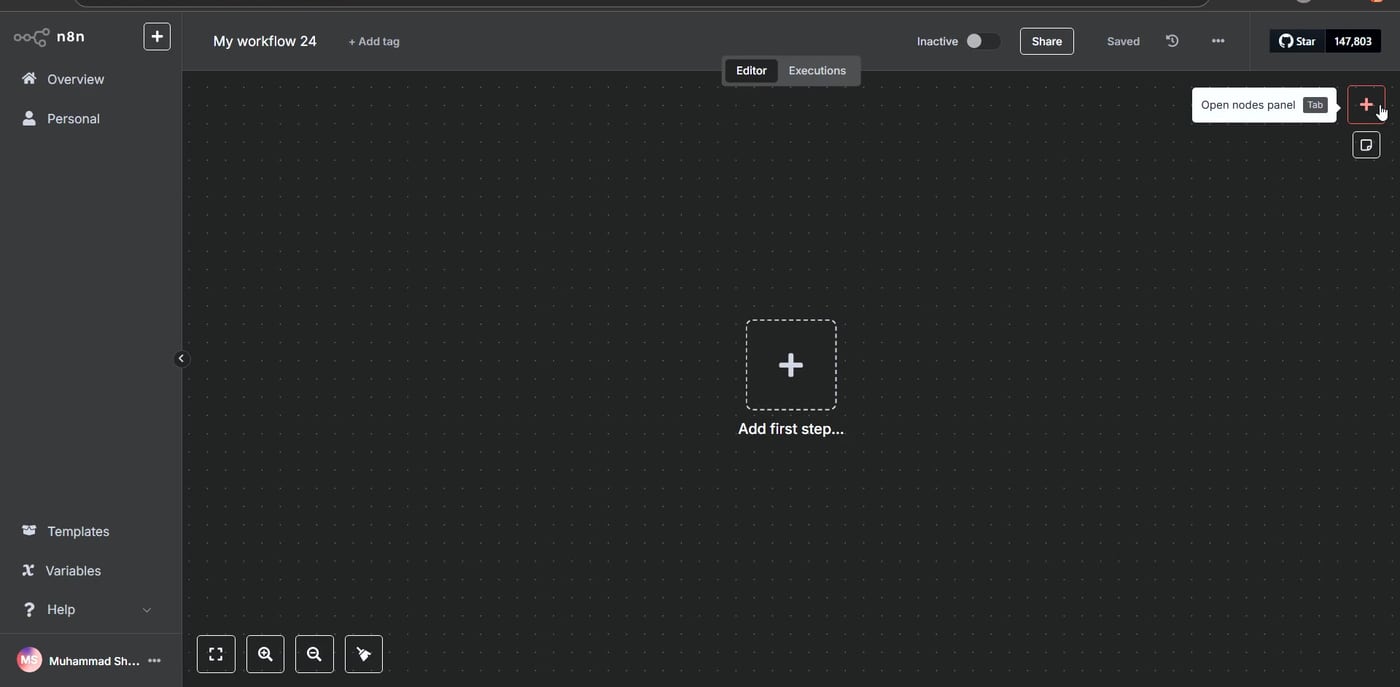This screenshot has height=687, width=1400.
Task: Open Variables from the sidebar
Action: 73,570
